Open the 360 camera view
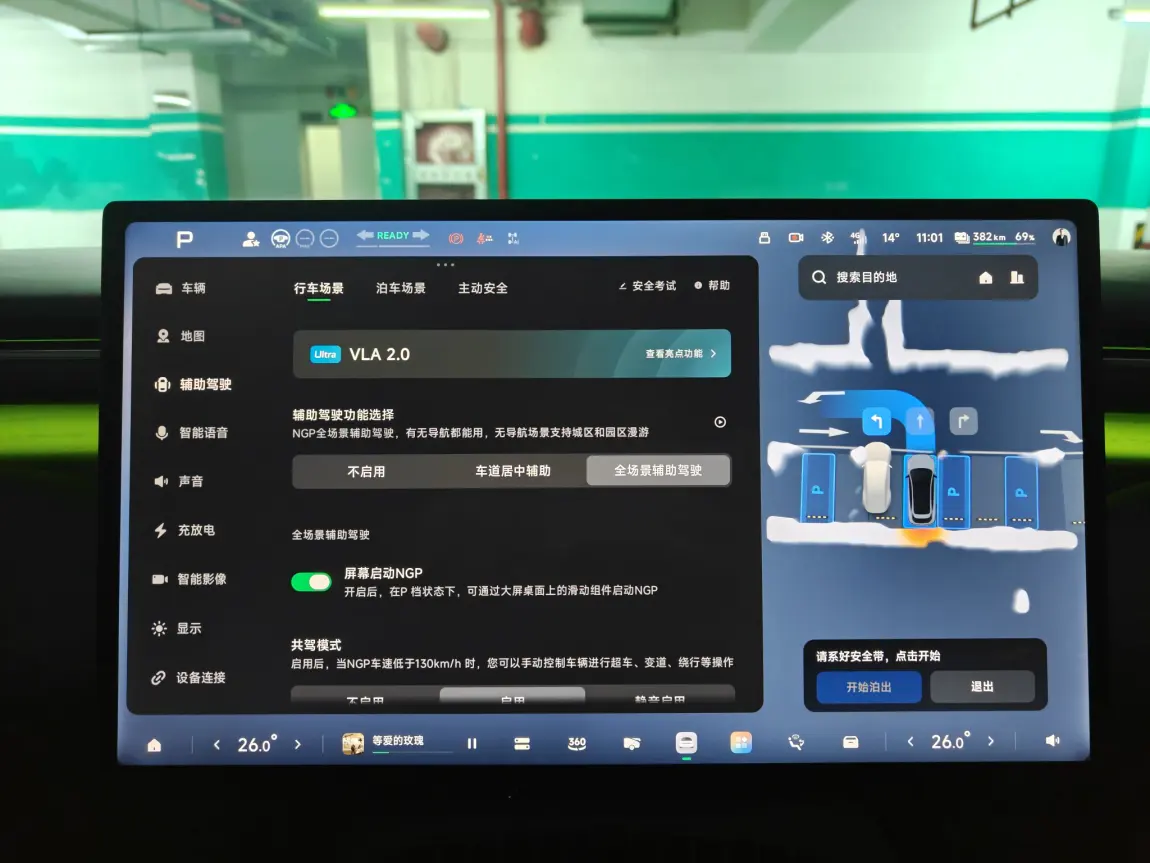Viewport: 1150px width, 863px height. 577,743
